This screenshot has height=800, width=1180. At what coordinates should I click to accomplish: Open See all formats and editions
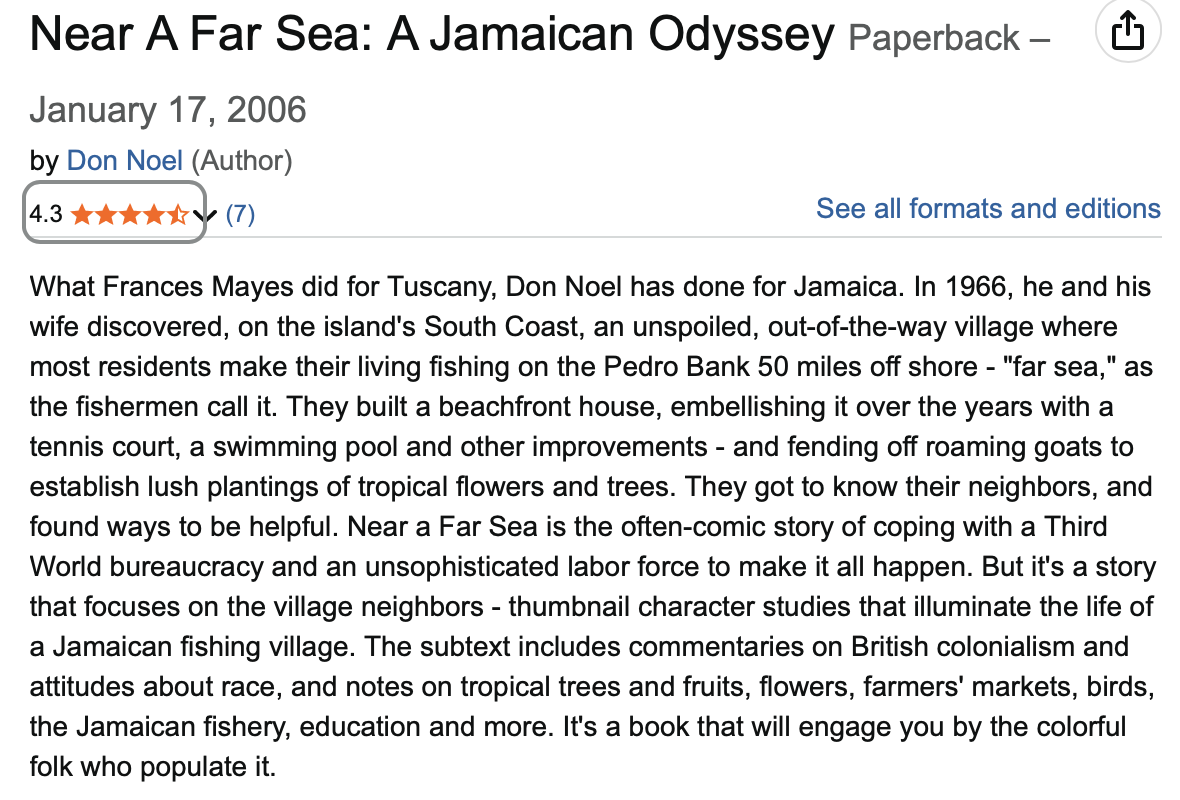tap(988, 209)
